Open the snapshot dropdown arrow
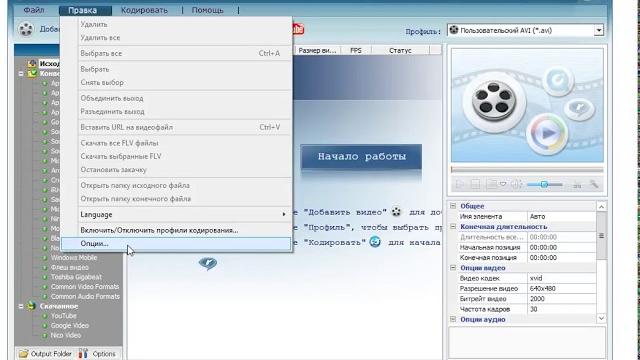The image size is (640, 360). [x=503, y=184]
